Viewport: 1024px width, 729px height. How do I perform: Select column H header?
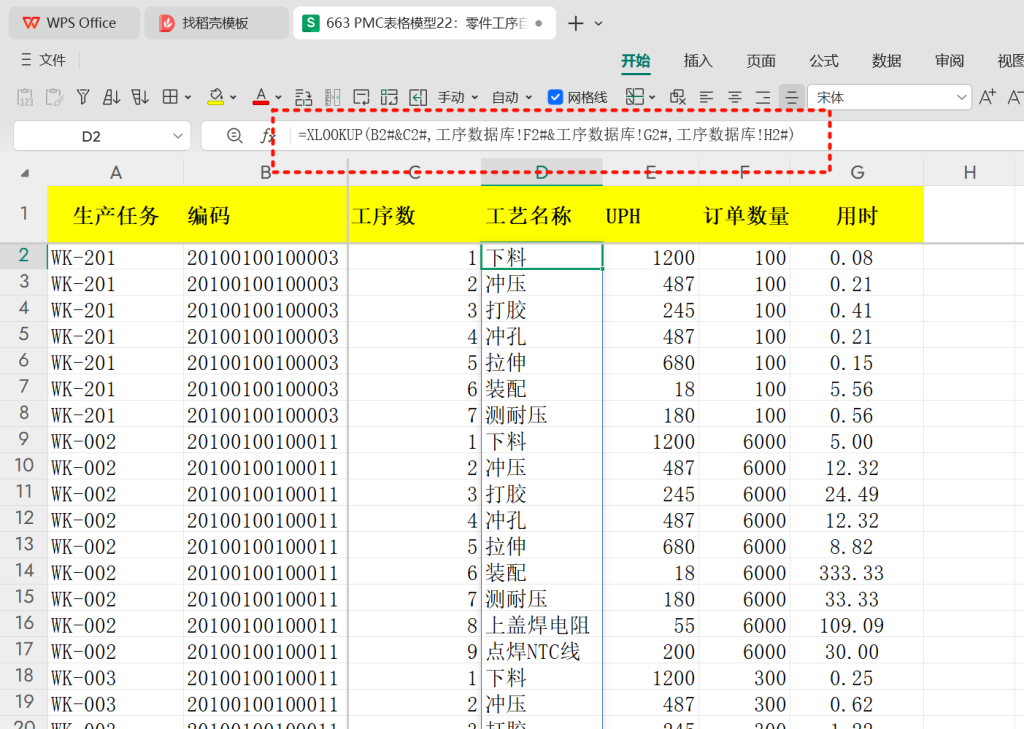click(x=970, y=172)
